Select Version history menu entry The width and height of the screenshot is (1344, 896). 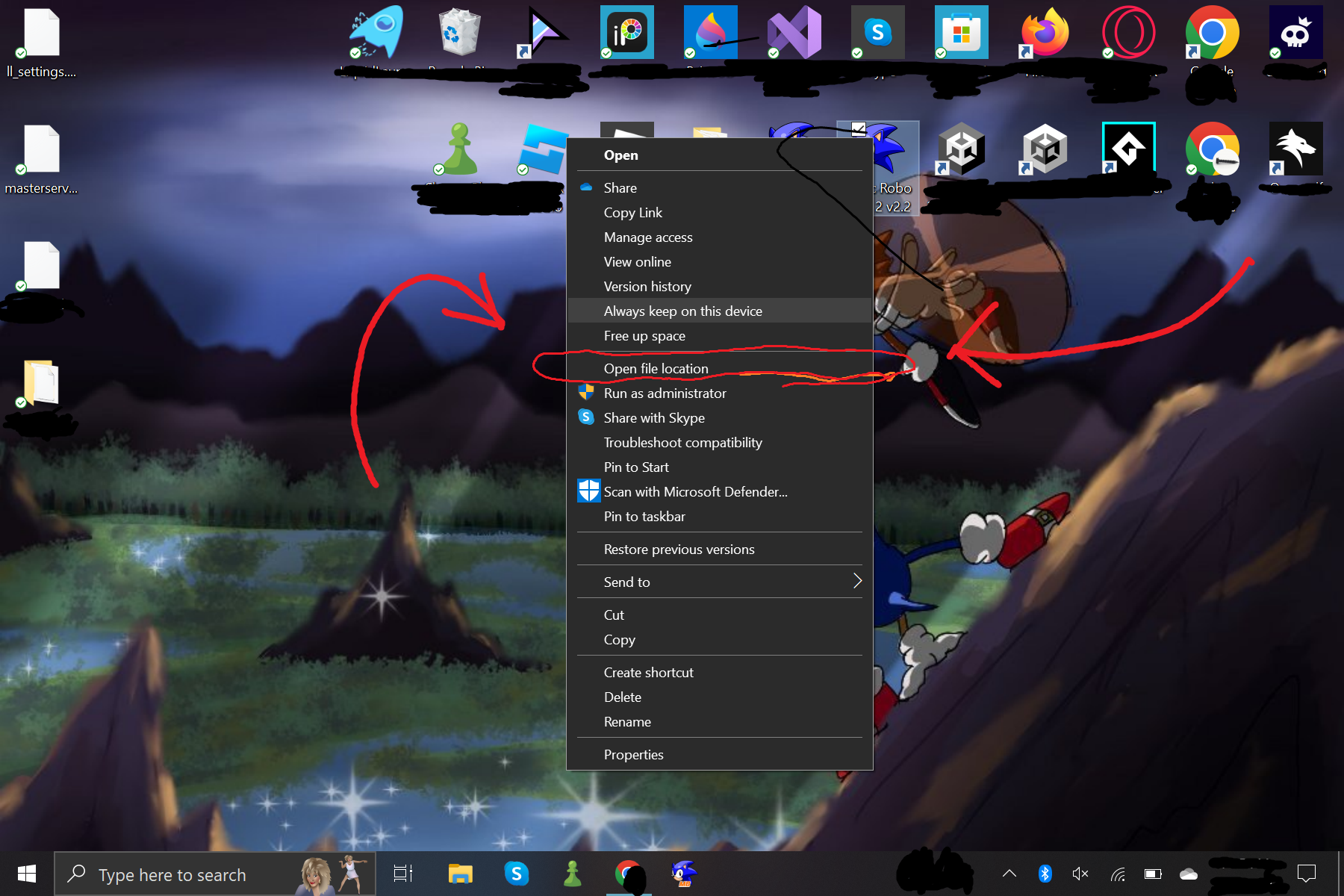(720, 286)
